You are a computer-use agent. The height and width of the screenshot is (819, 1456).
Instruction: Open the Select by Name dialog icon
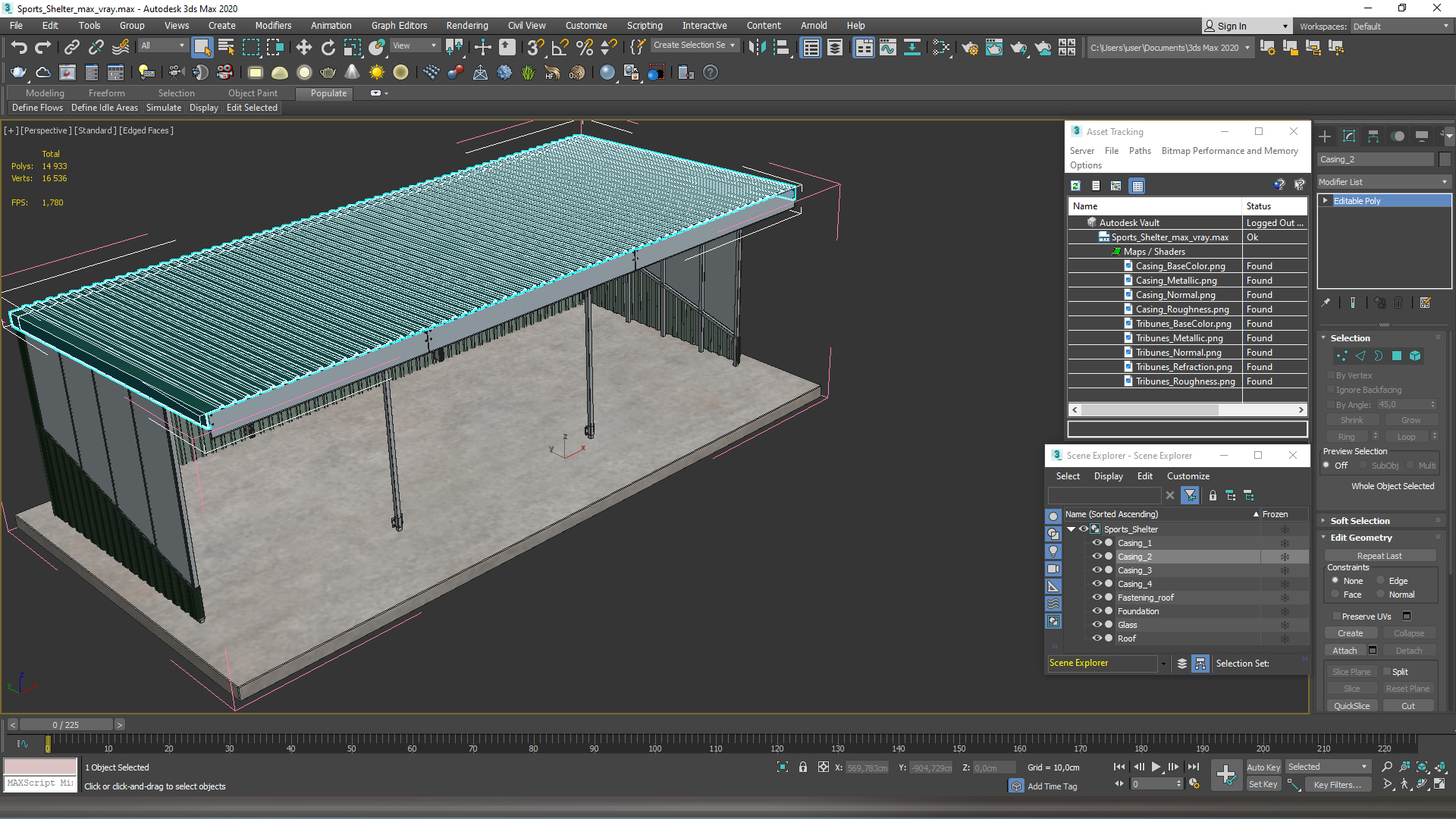226,48
